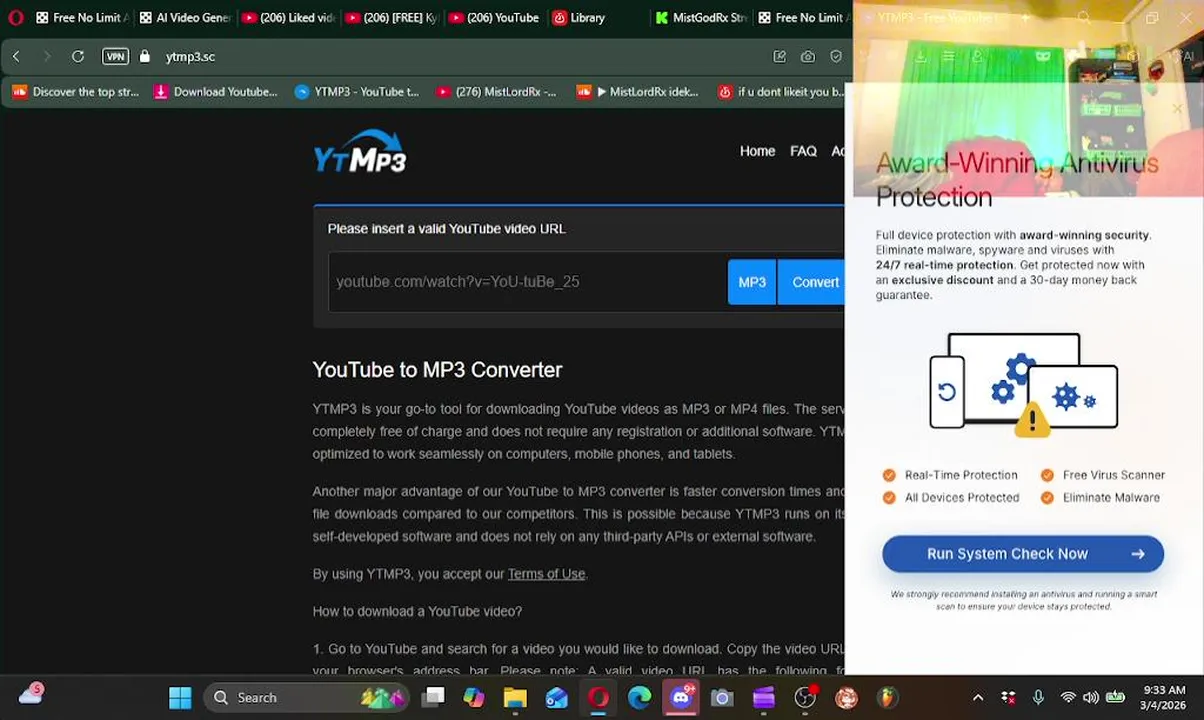Open Opera browser taskbar icon
Screen dimensions: 1204x720
(x=598, y=698)
